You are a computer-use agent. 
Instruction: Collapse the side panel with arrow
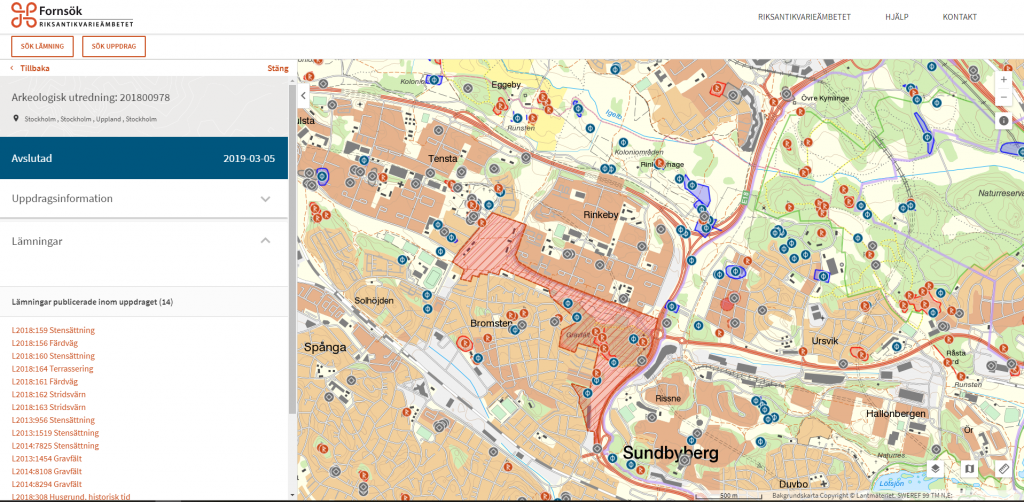[303, 95]
